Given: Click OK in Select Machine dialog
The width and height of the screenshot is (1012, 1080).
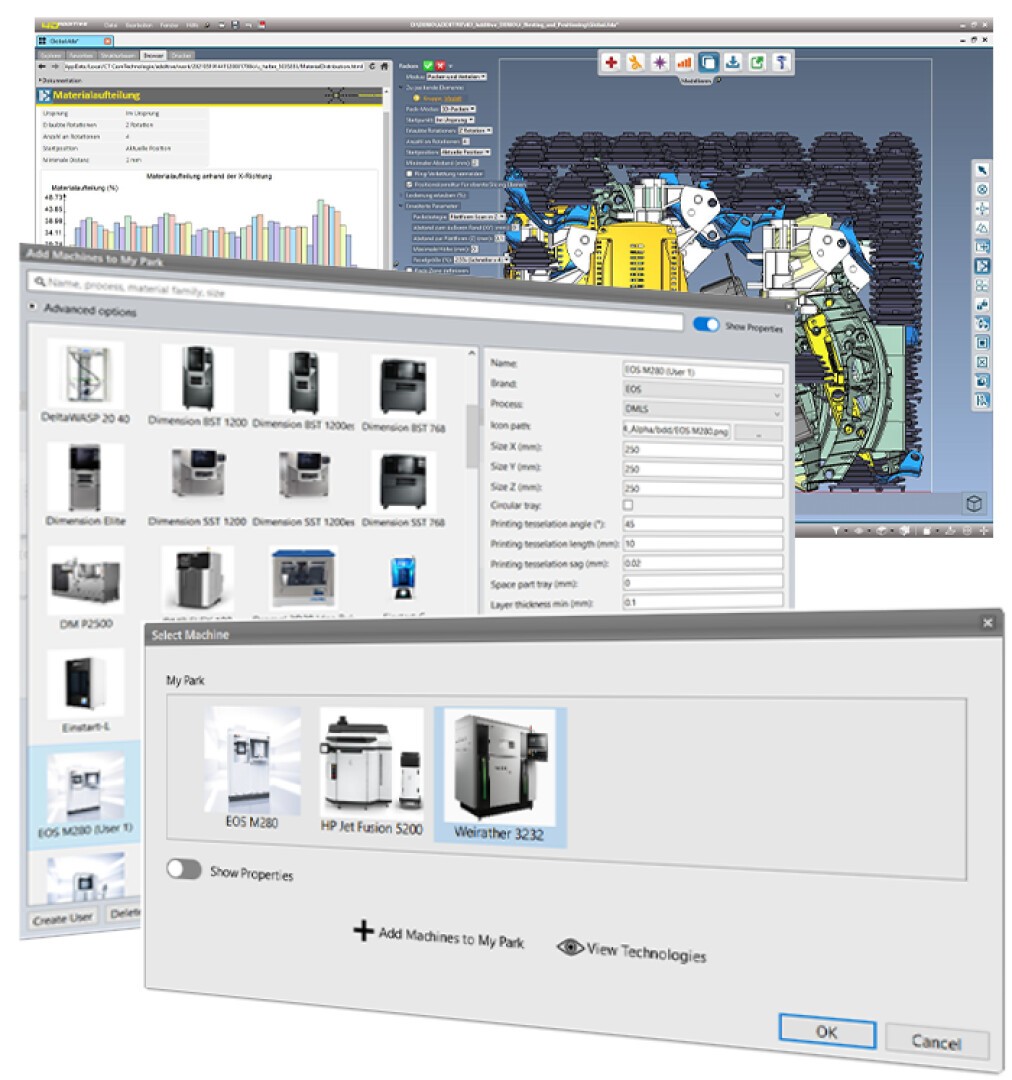Looking at the screenshot, I should coord(827,1031).
